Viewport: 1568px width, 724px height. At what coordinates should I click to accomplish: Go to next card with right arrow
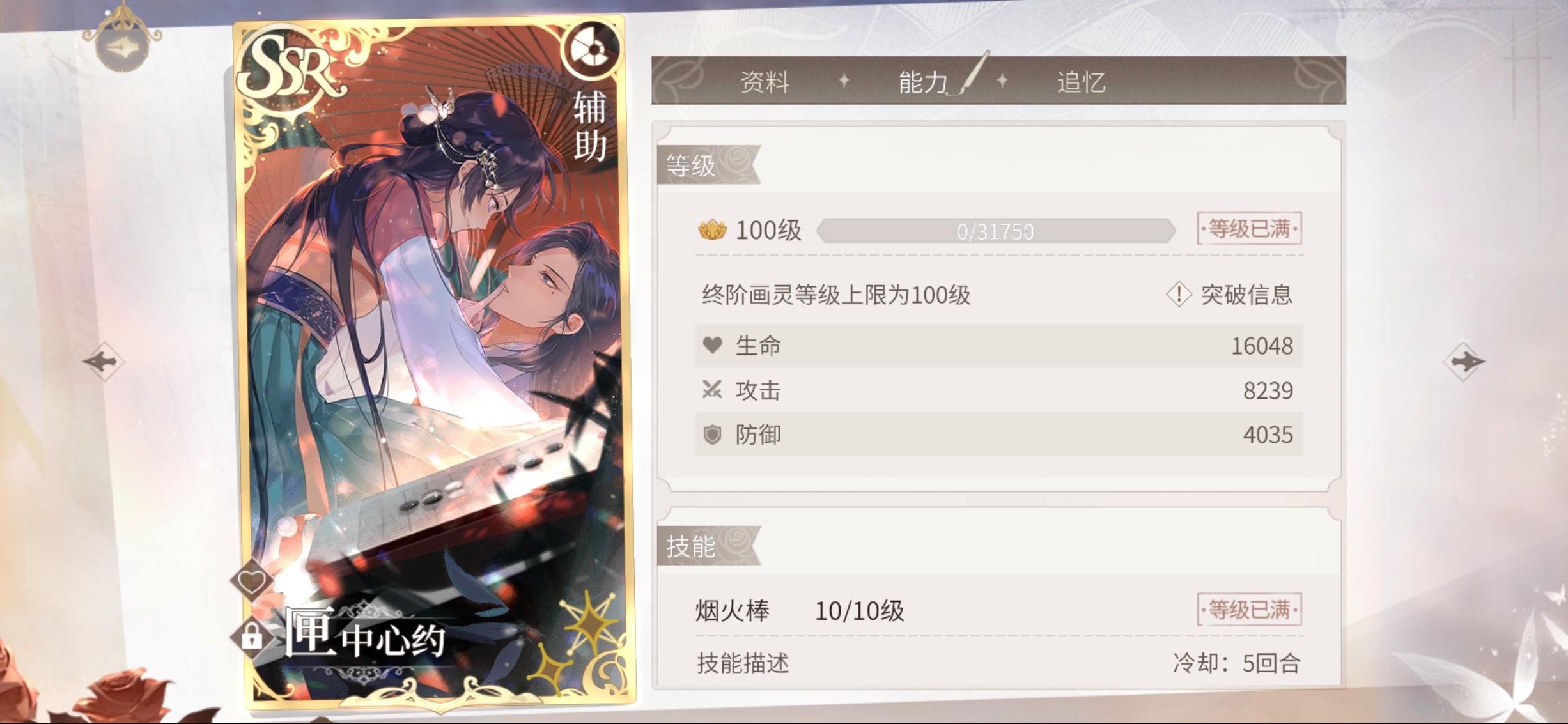pyautogui.click(x=1464, y=361)
